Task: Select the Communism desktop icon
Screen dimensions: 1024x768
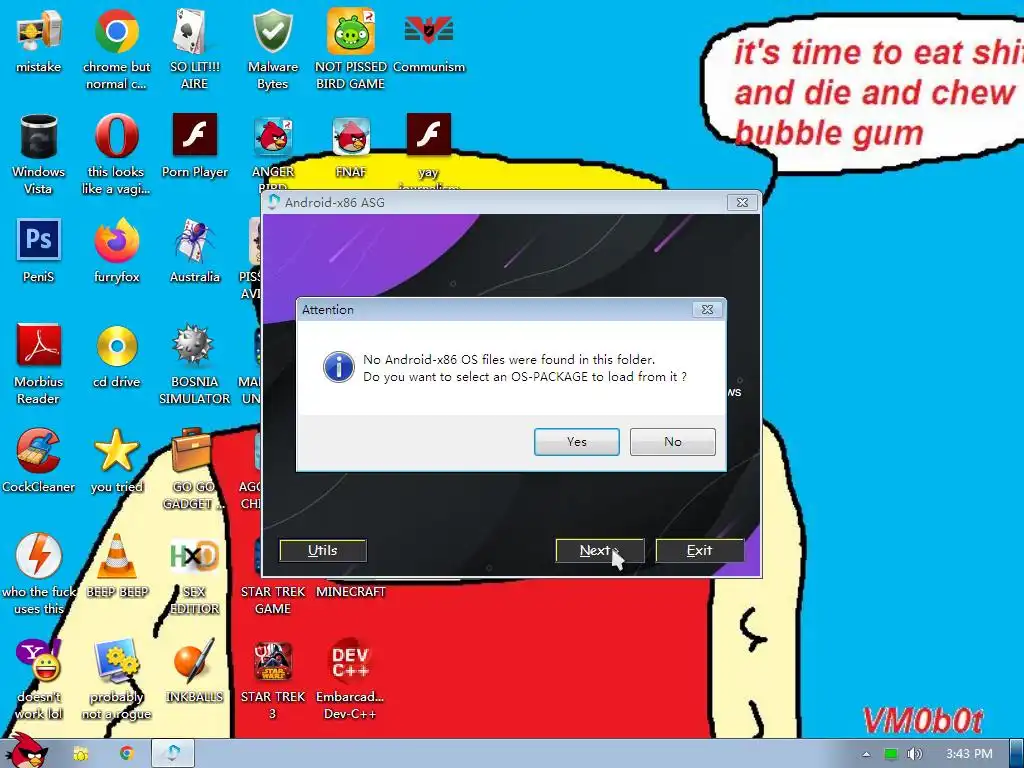Action: pyautogui.click(x=428, y=41)
